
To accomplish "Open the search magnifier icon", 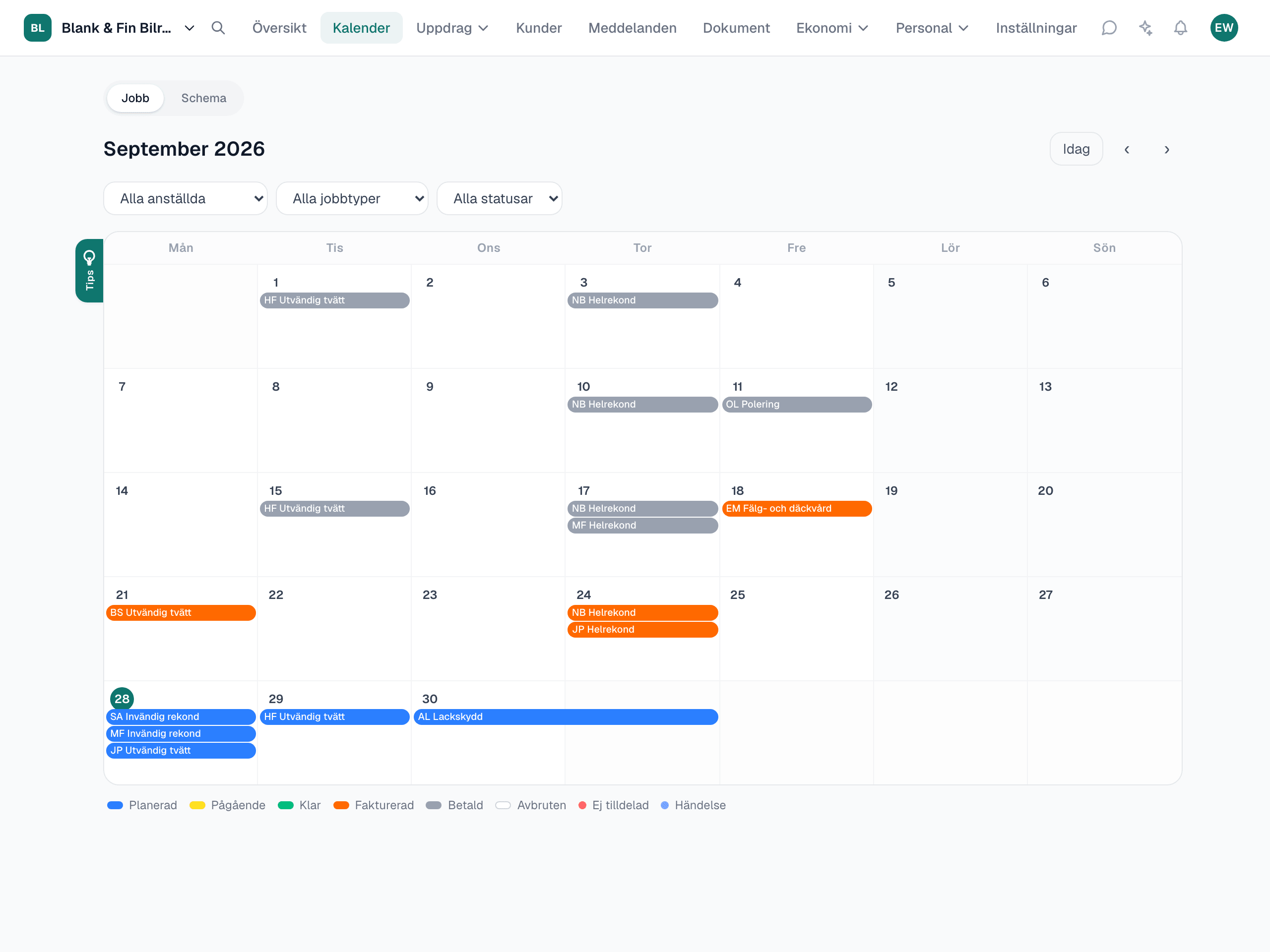I will 218,28.
